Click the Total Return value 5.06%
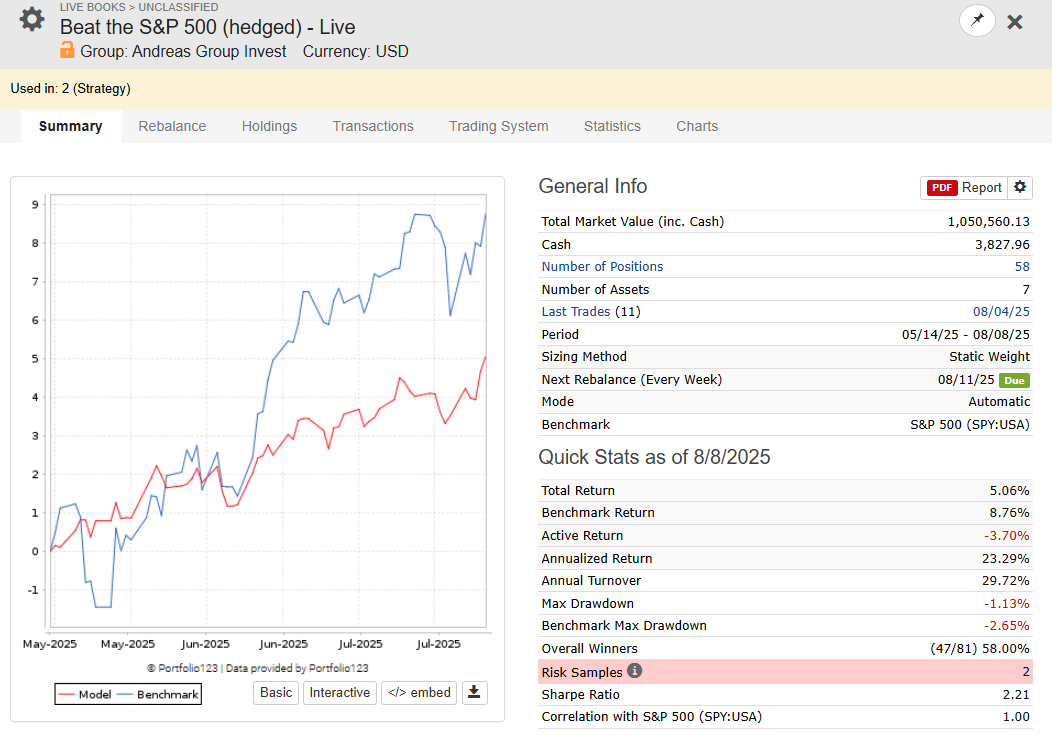1052x744 pixels. pos(1009,491)
